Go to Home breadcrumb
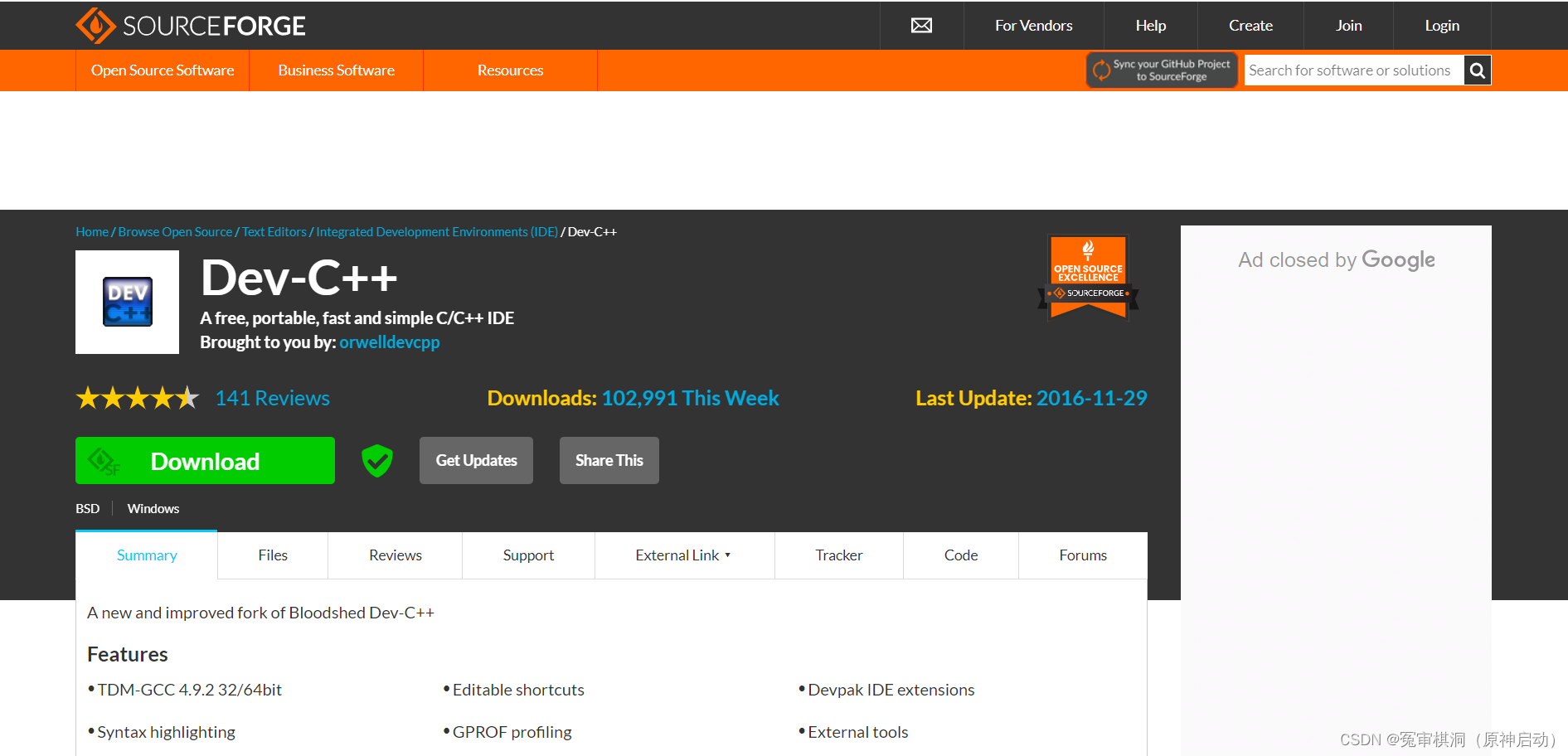The image size is (1568, 756). [x=92, y=232]
